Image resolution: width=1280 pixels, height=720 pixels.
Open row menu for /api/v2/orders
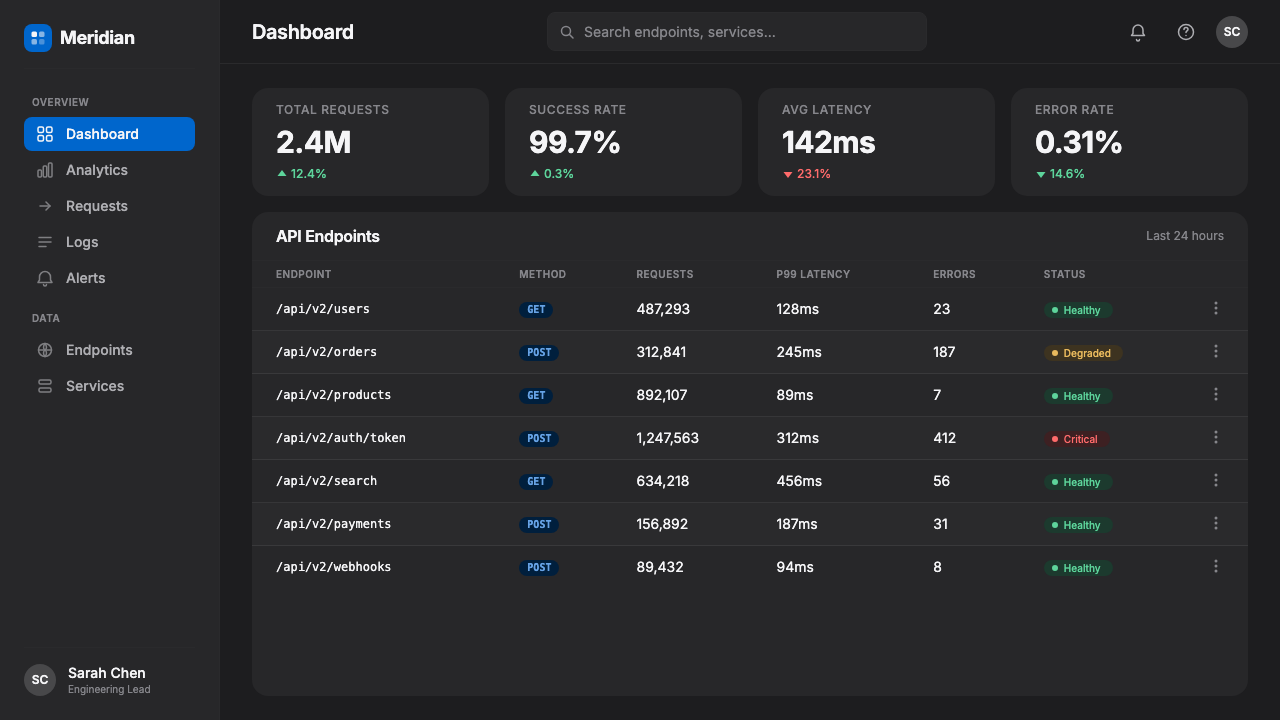click(1216, 352)
